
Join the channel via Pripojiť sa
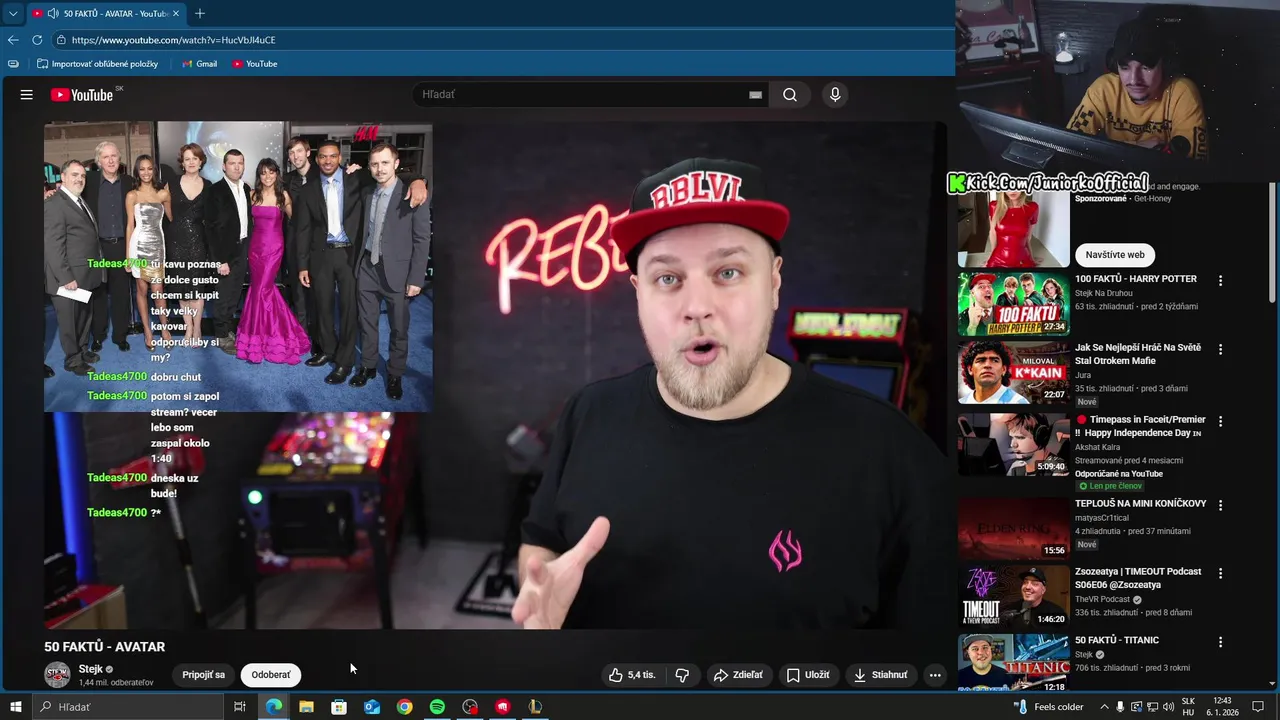[x=203, y=675]
